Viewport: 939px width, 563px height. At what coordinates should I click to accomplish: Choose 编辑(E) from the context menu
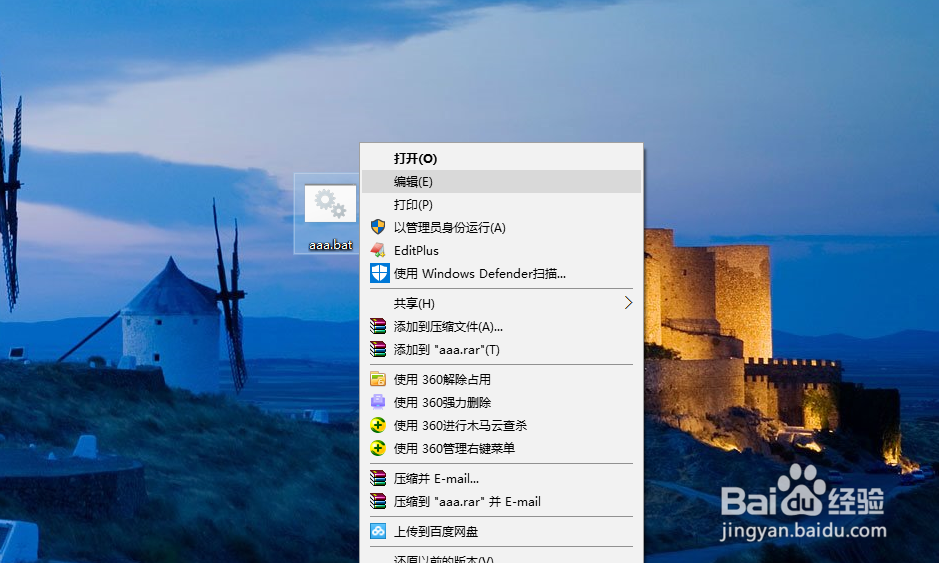(502, 181)
